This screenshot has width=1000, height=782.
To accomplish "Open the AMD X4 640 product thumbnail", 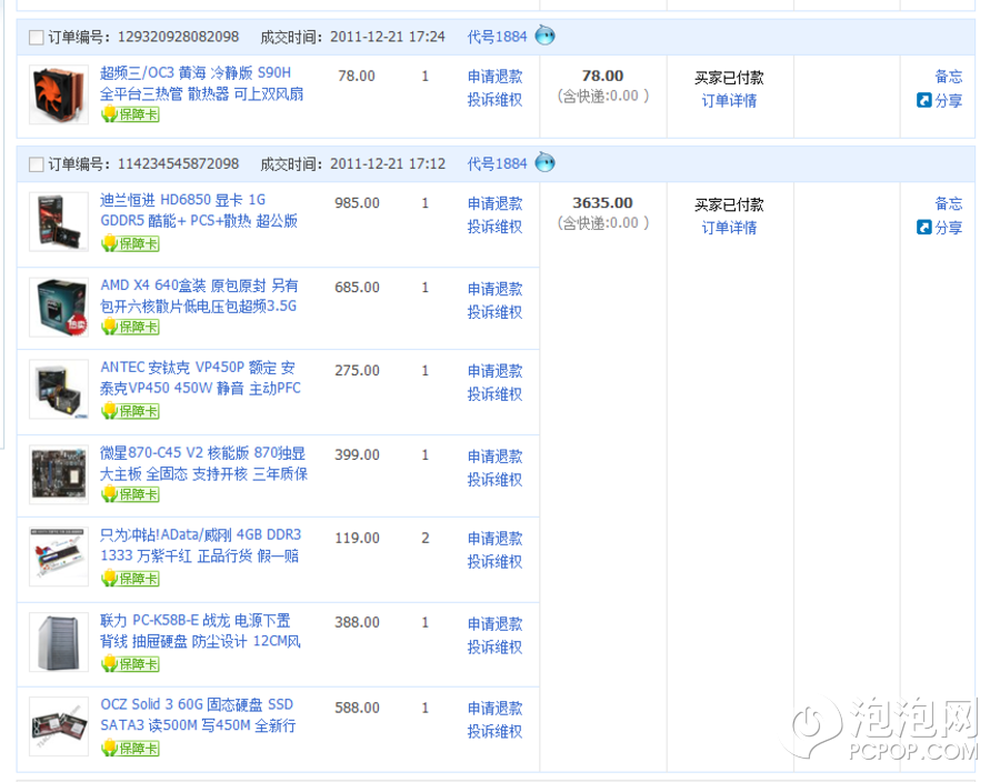I will (59, 307).
